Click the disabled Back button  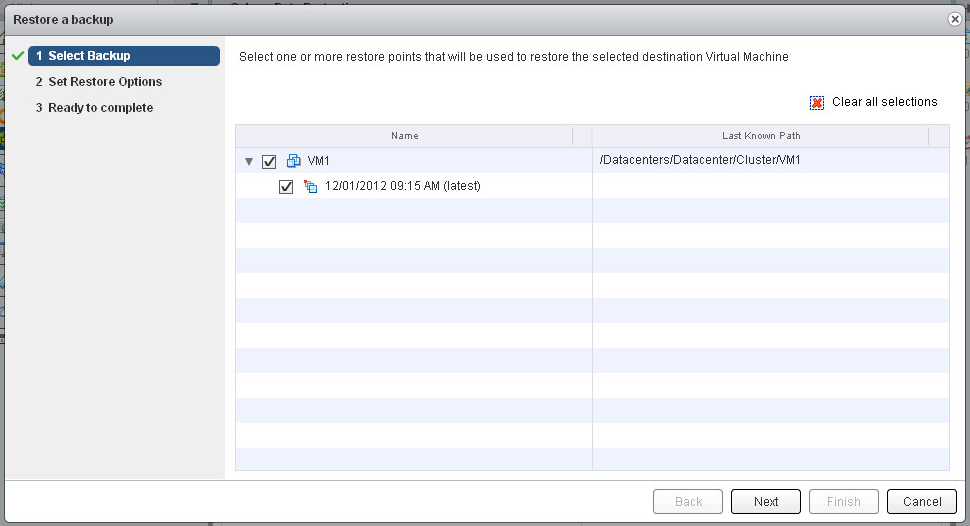[x=688, y=501]
